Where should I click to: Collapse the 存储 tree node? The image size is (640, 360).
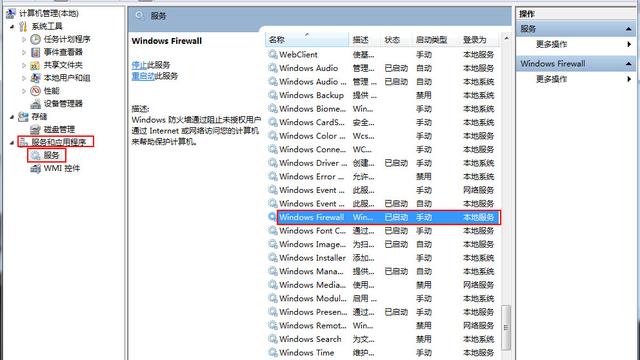[x=12, y=117]
